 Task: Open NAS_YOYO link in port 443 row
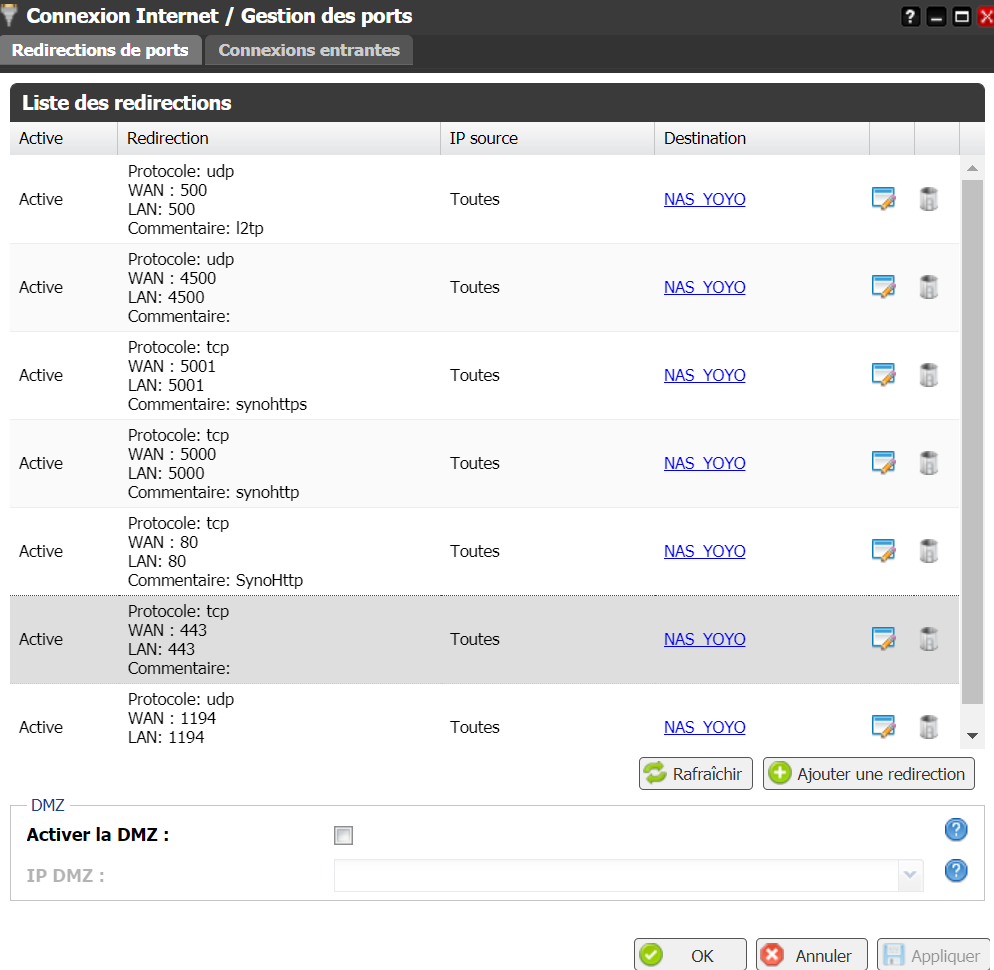(x=704, y=639)
